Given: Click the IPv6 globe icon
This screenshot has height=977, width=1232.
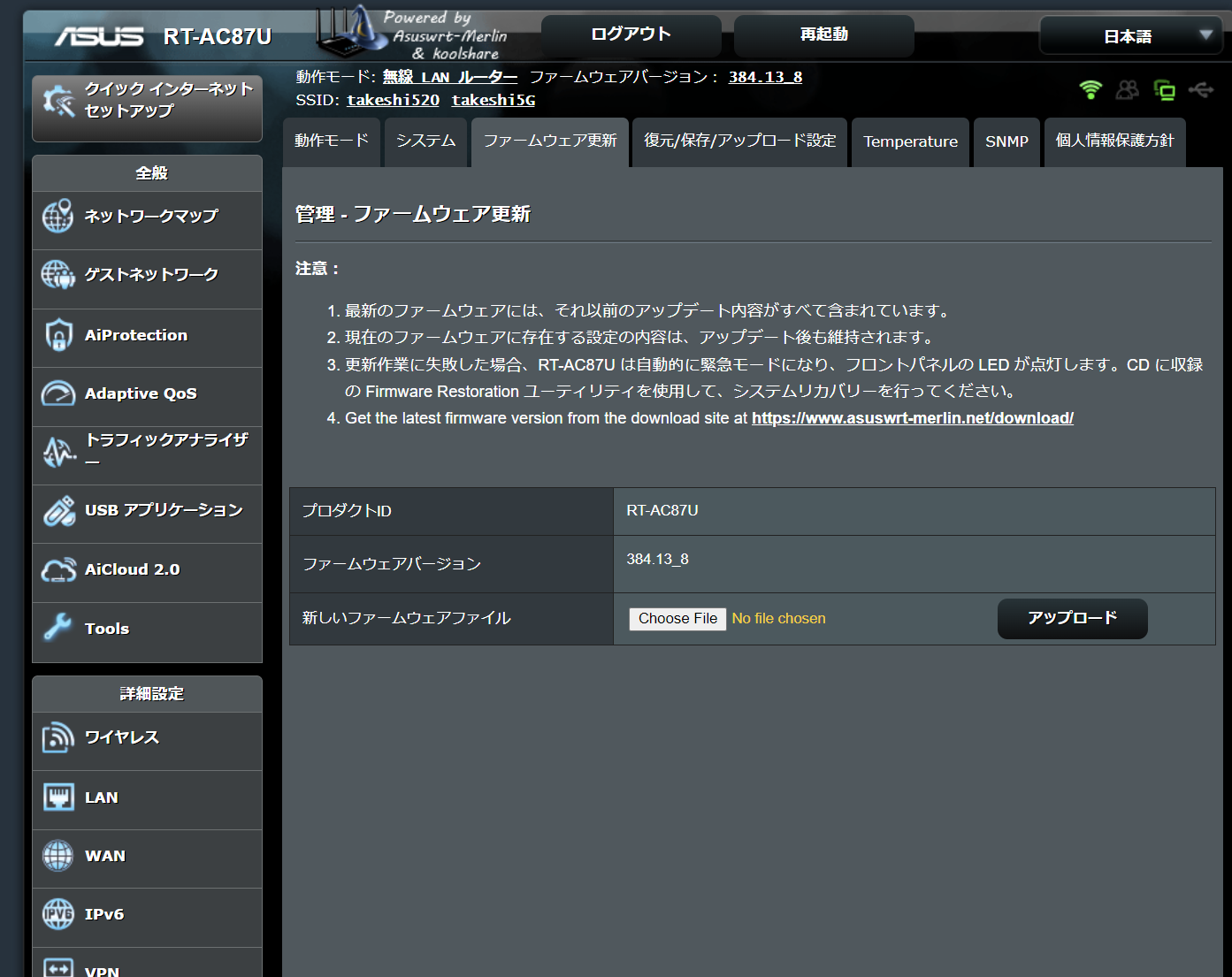Looking at the screenshot, I should click(x=58, y=914).
